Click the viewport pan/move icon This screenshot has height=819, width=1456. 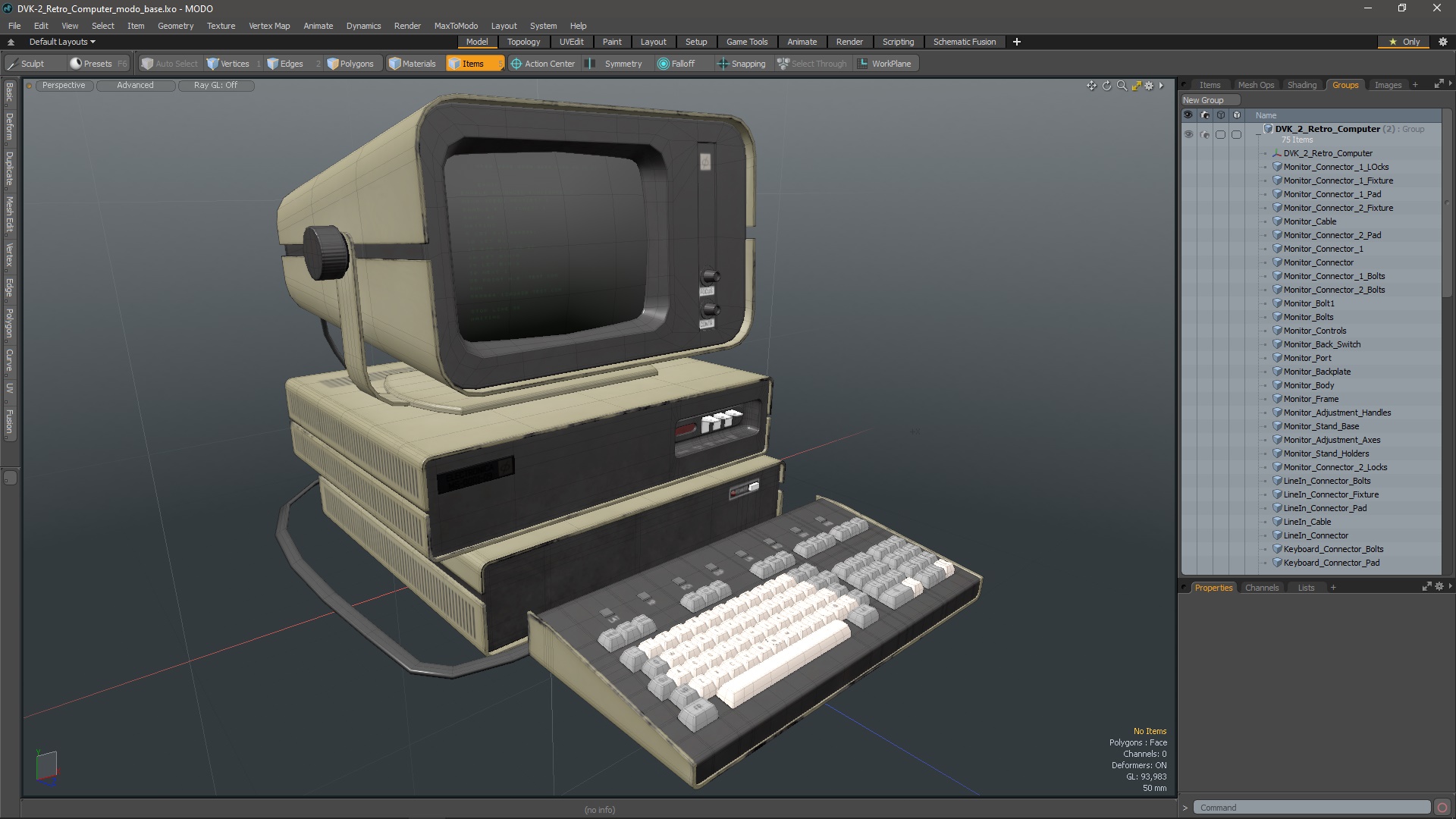1091,86
